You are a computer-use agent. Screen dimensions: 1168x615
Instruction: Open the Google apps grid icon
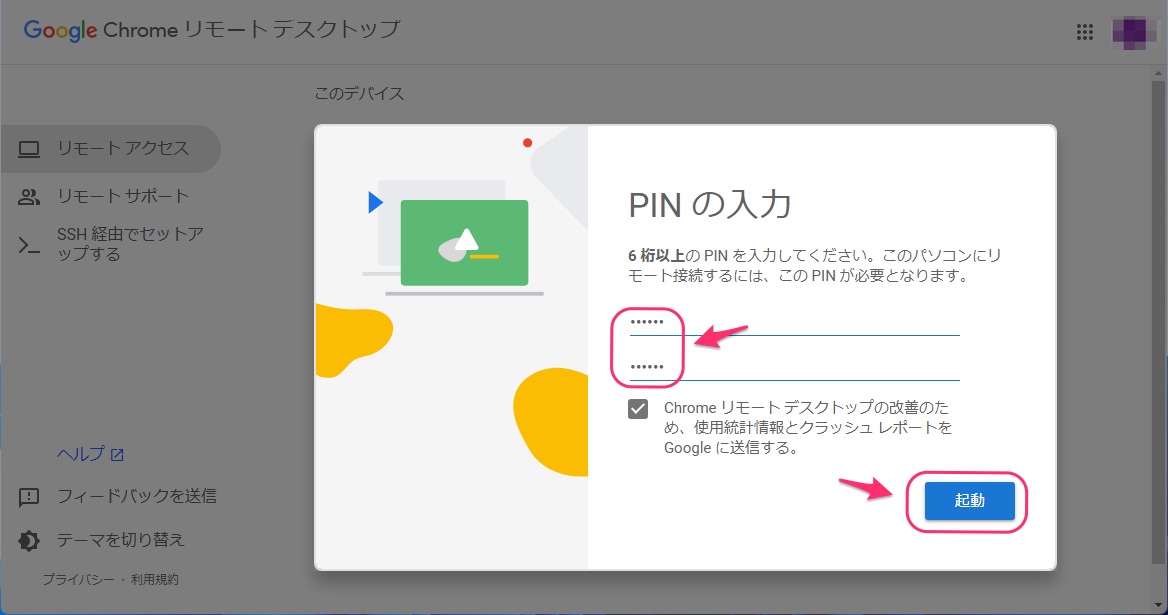tap(1085, 32)
